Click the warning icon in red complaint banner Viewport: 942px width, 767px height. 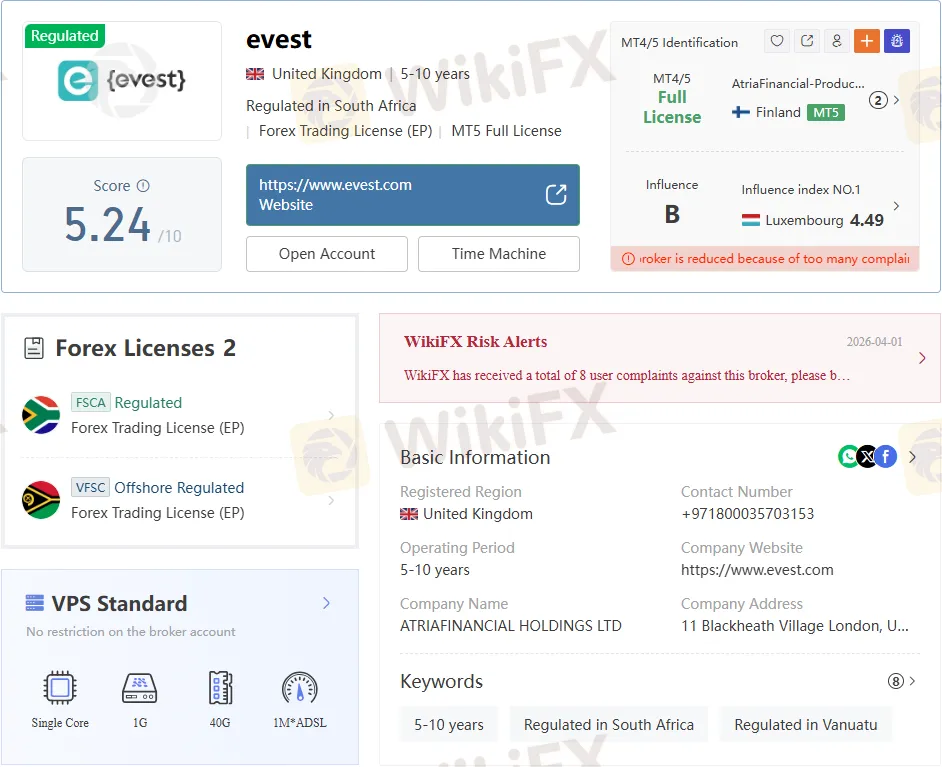628,259
